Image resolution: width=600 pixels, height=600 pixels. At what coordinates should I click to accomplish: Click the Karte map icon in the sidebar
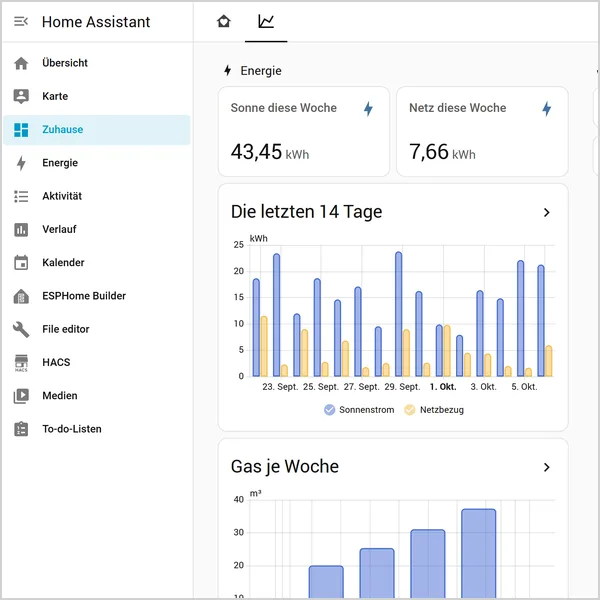(21, 96)
